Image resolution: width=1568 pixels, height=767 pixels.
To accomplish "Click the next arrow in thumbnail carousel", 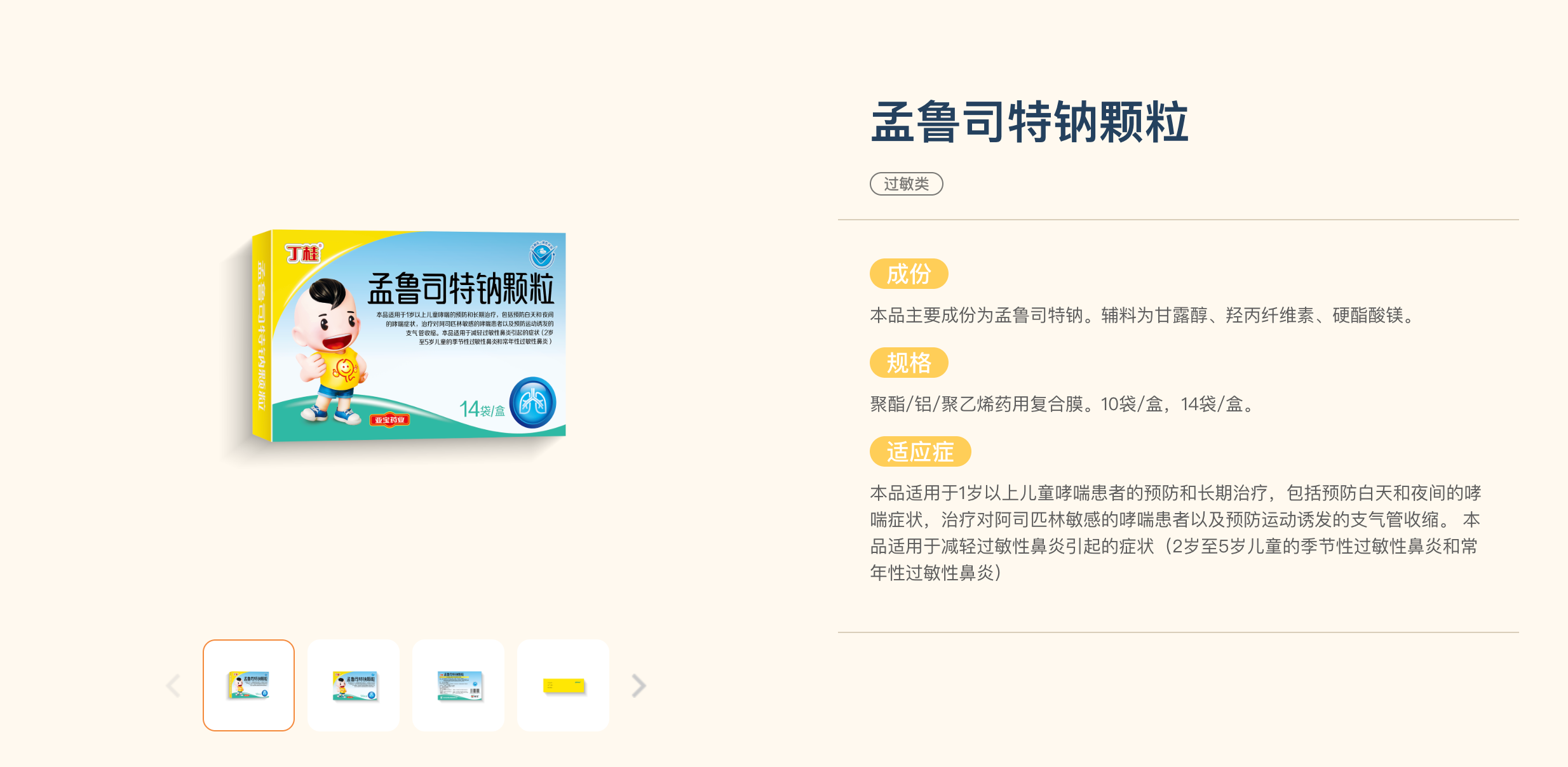I will click(639, 686).
